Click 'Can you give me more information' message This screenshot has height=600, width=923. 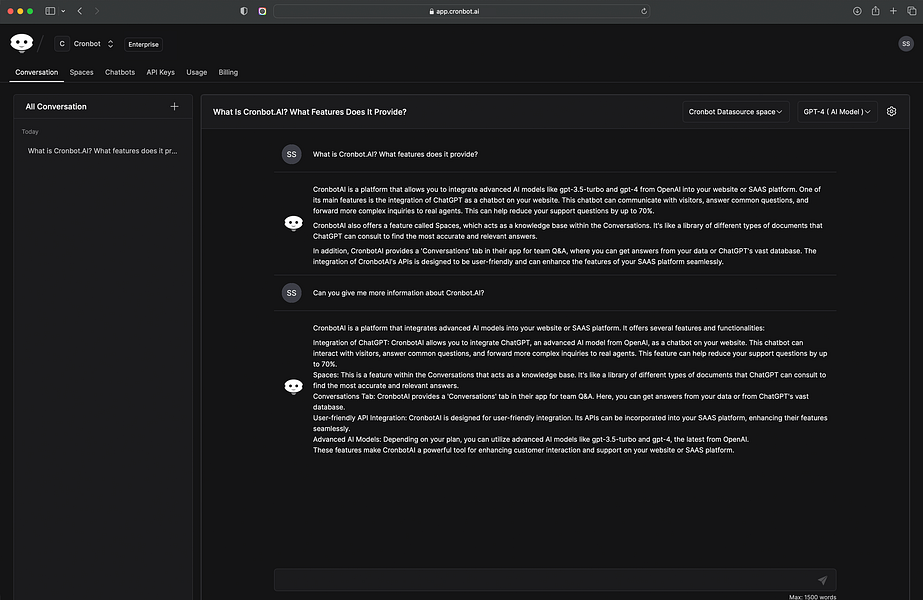point(399,293)
